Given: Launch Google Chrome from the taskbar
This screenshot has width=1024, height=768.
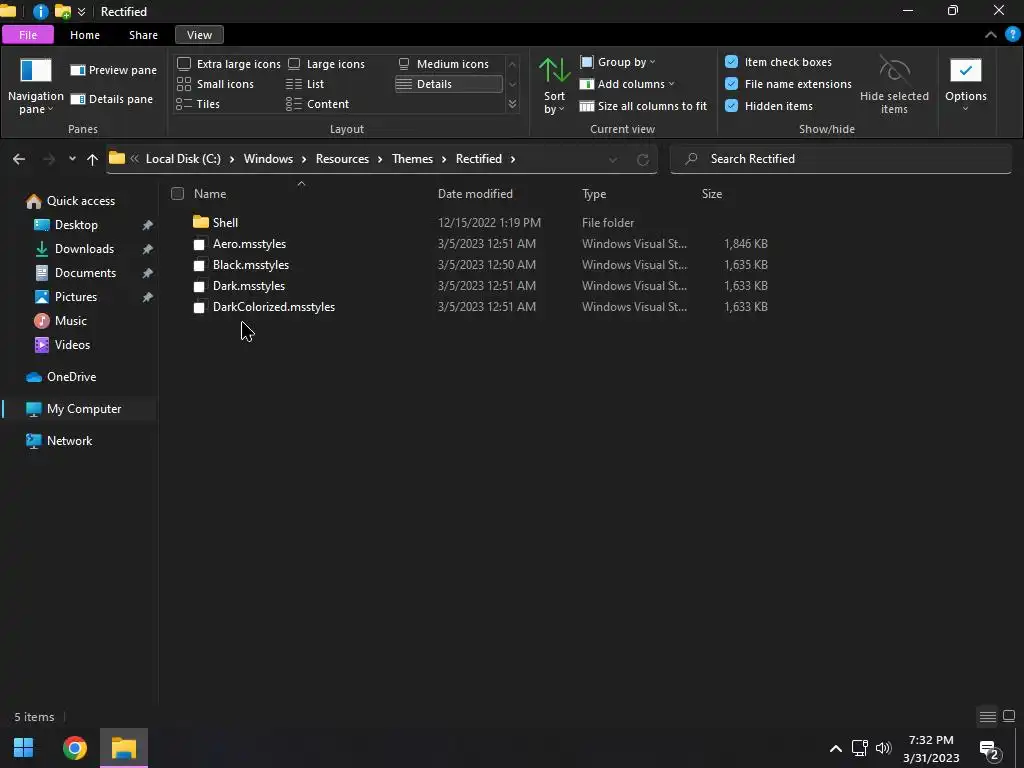Looking at the screenshot, I should click(74, 748).
